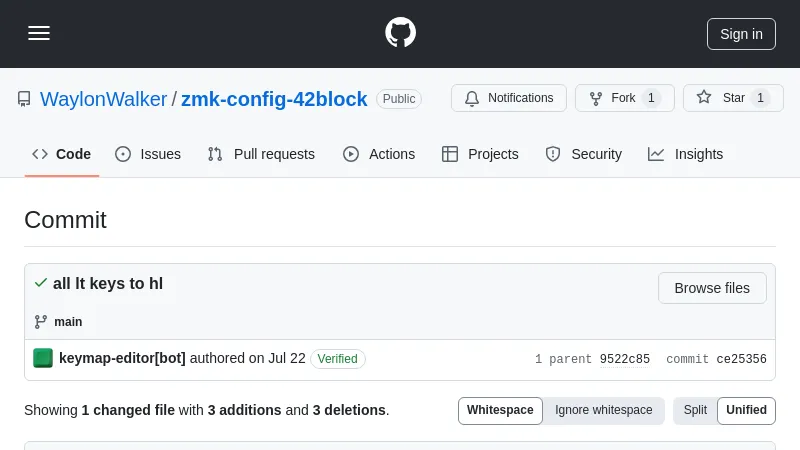Open the Issues tab
800x450 pixels.
point(148,154)
